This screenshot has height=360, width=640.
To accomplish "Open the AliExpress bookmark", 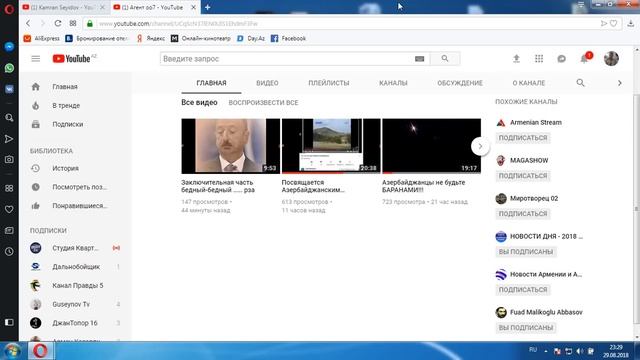I will pyautogui.click(x=42, y=38).
